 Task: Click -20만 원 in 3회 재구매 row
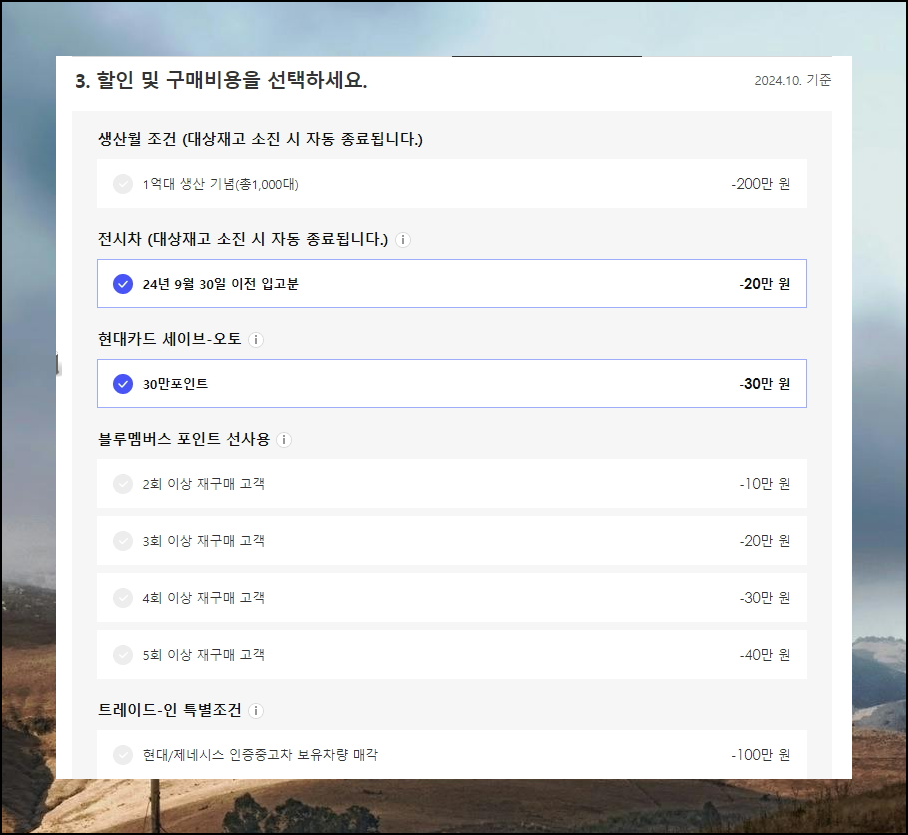point(764,541)
